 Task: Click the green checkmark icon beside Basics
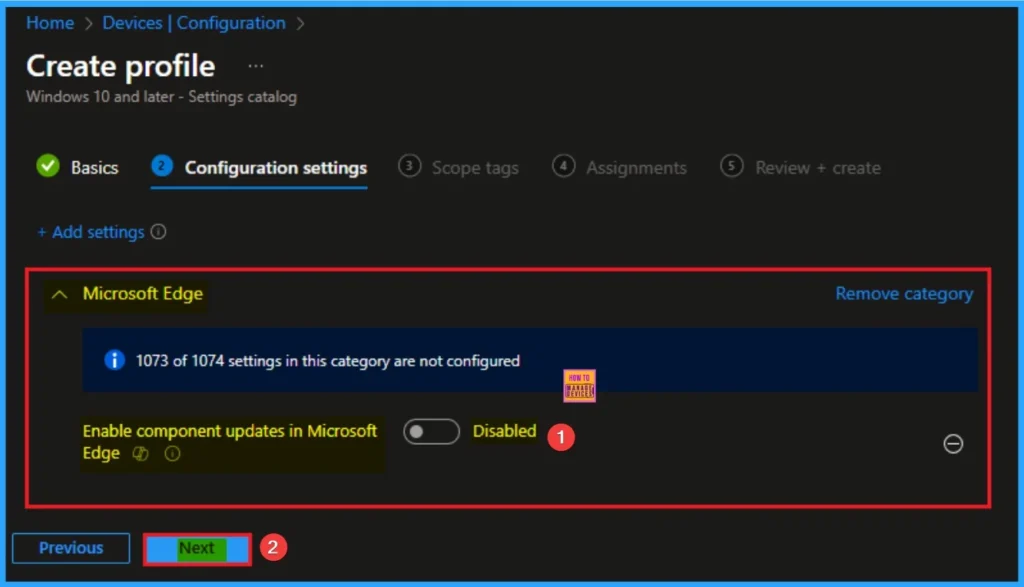pyautogui.click(x=48, y=167)
